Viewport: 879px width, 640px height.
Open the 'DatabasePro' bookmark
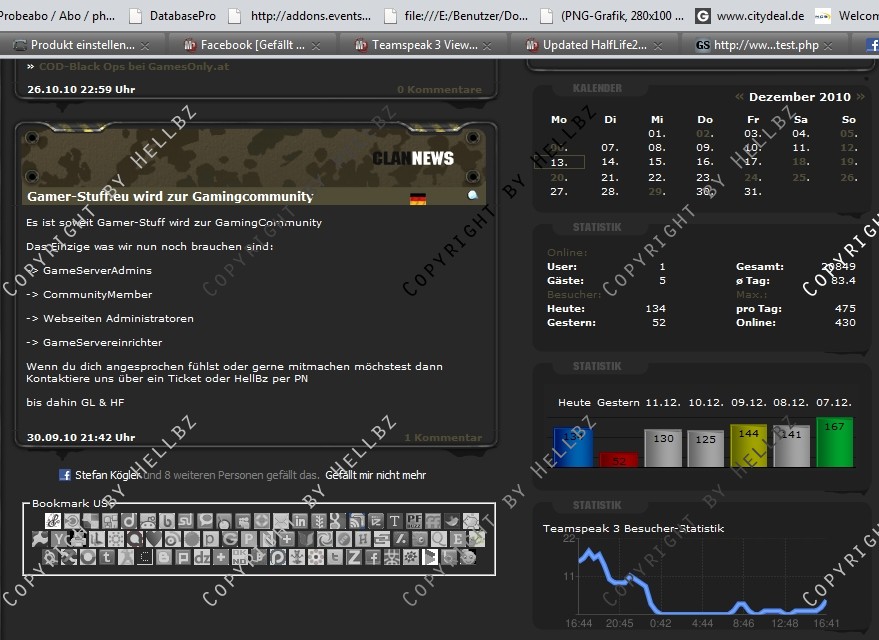pyautogui.click(x=173, y=16)
